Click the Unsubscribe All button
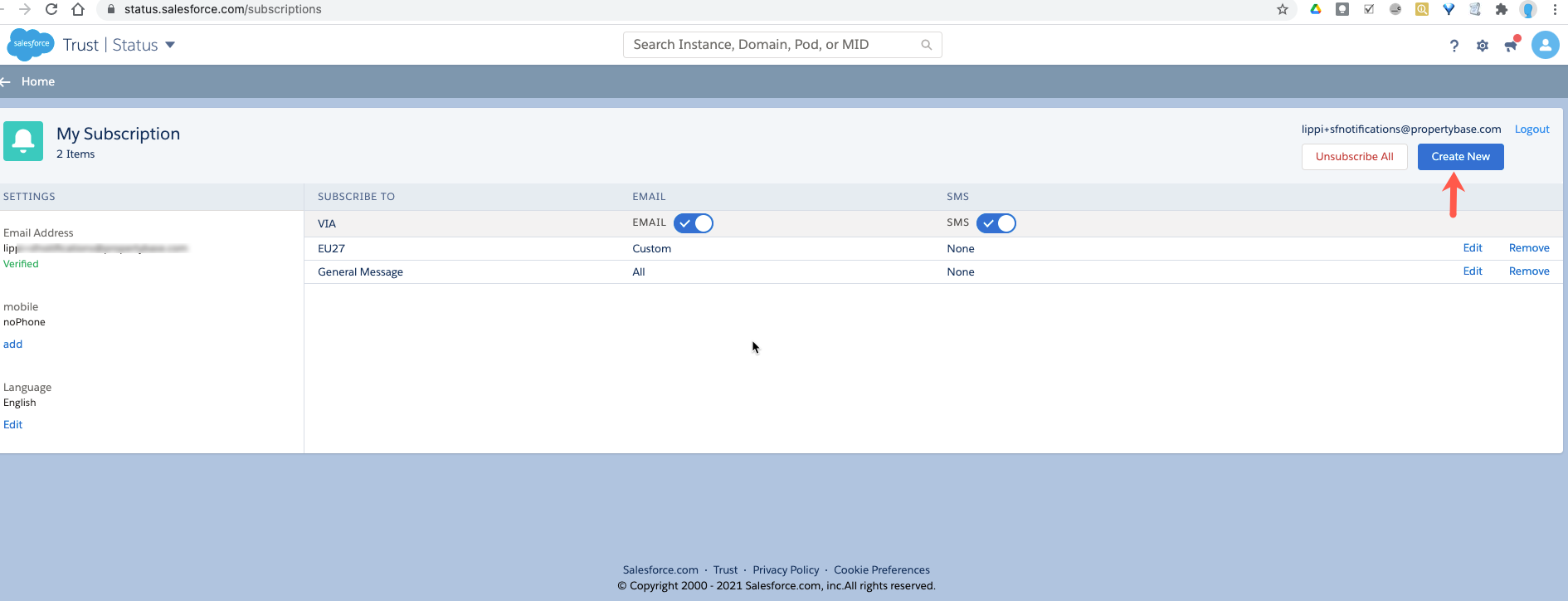 [1354, 157]
